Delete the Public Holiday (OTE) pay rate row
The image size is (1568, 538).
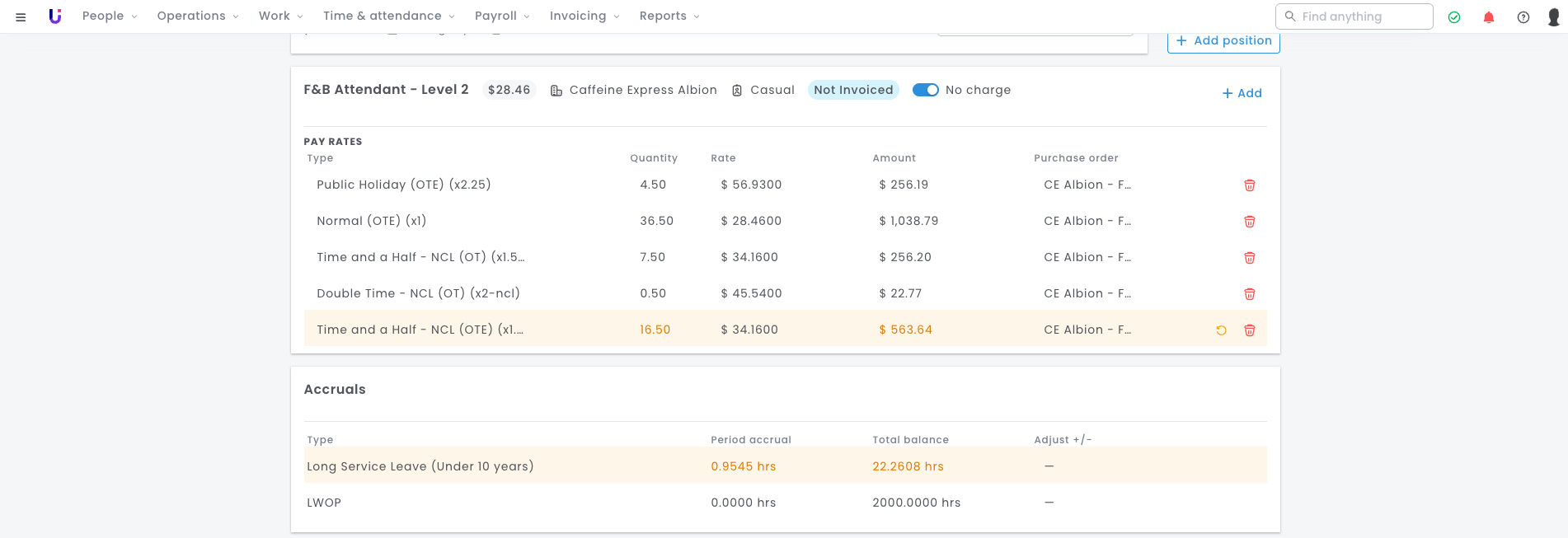[x=1250, y=185]
